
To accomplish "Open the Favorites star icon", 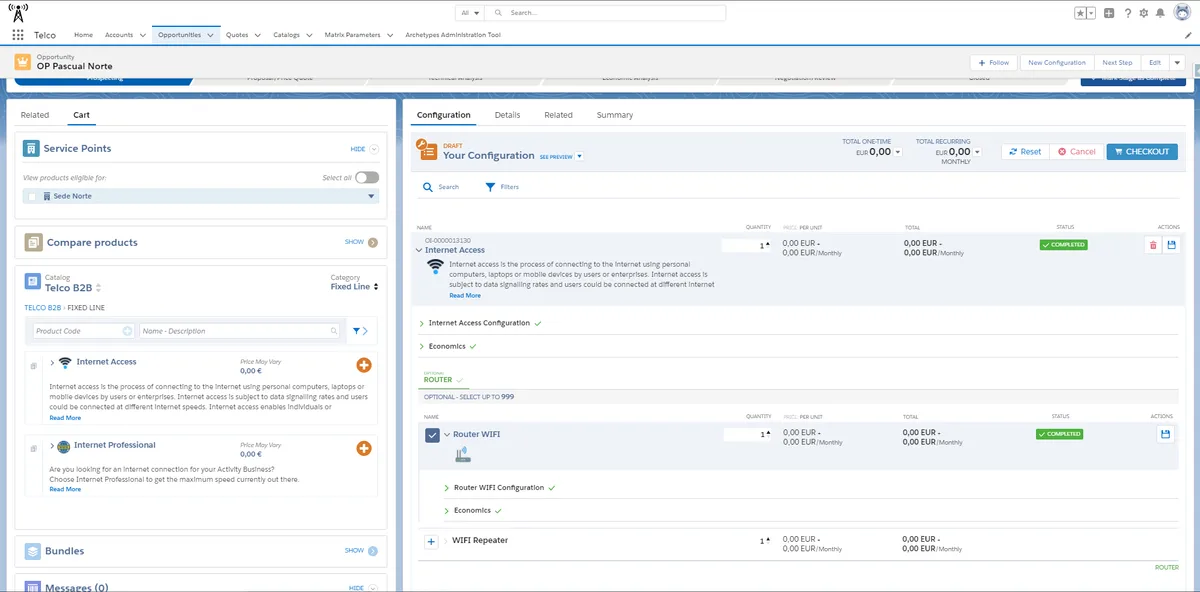I will 1081,13.
